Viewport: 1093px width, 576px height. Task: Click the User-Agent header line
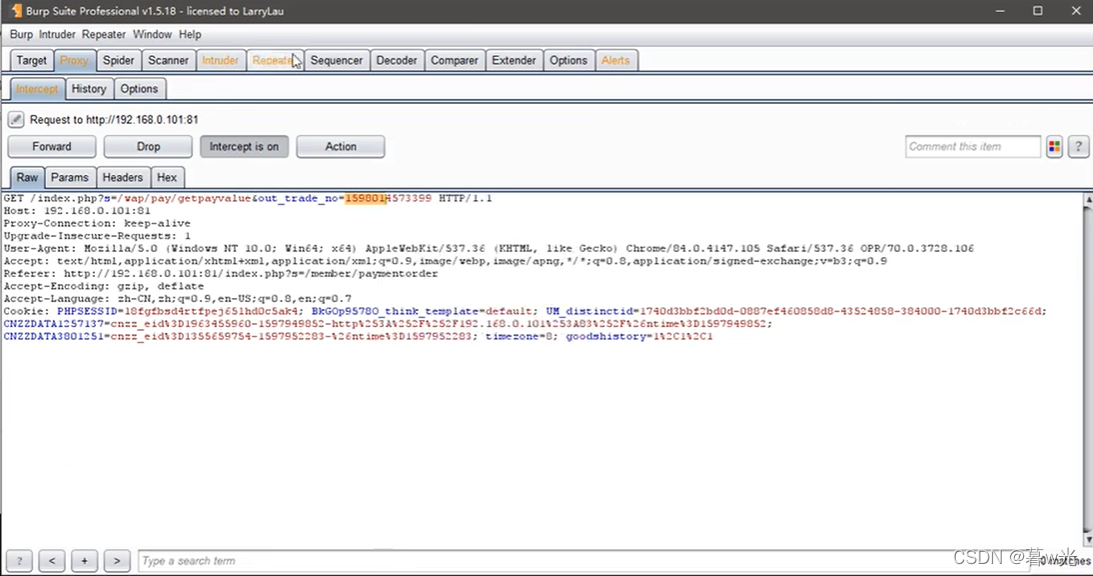tap(489, 249)
